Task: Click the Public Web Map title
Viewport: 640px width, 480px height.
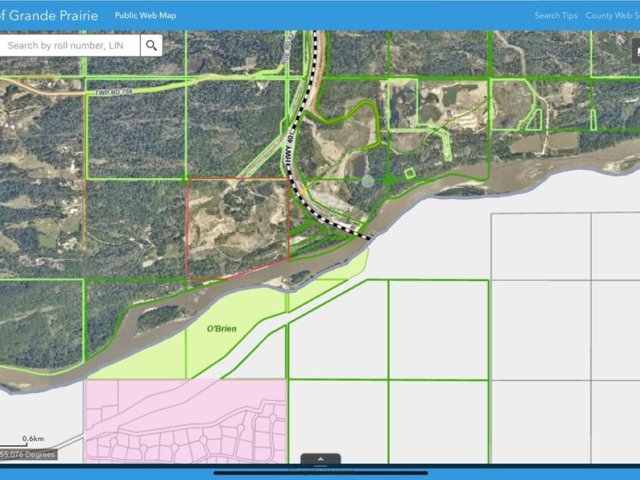Action: pyautogui.click(x=144, y=16)
